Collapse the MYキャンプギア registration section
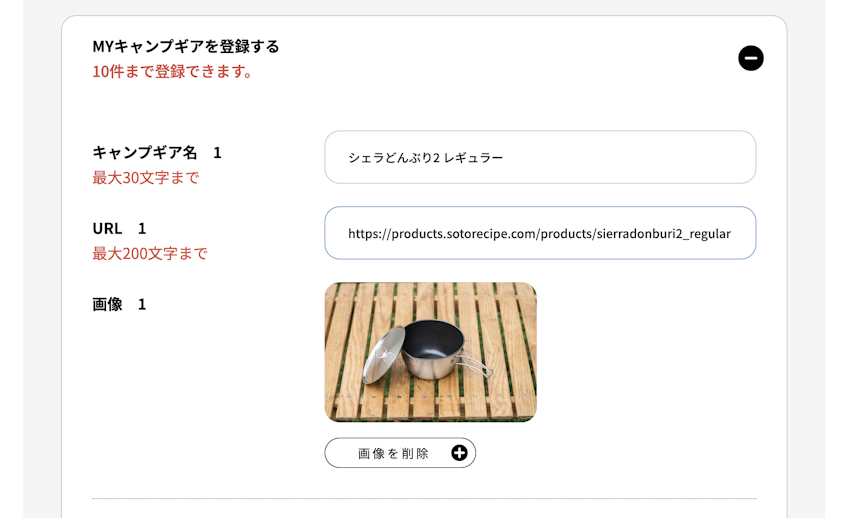The width and height of the screenshot is (850, 518). pos(750,58)
